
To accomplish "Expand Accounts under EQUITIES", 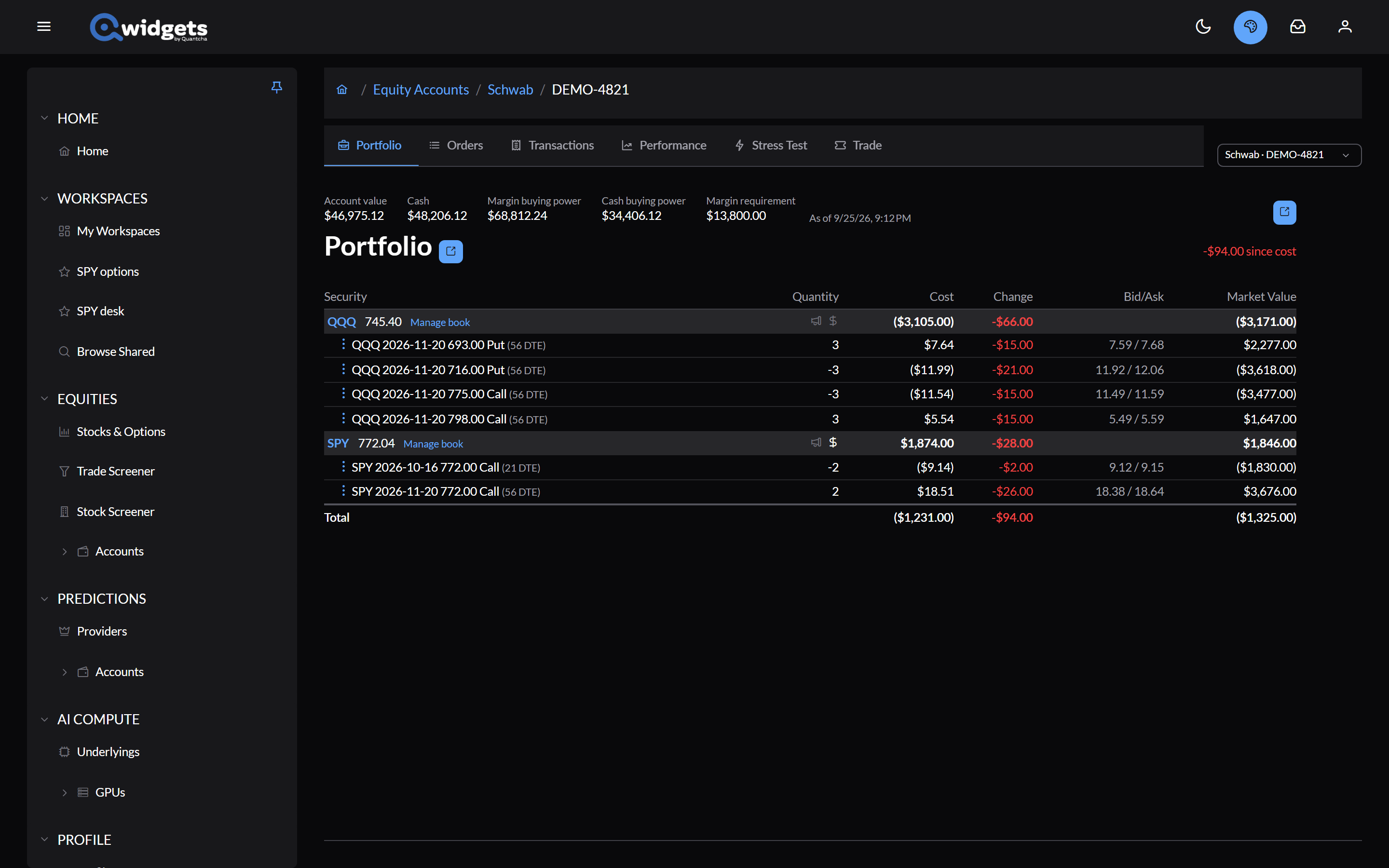I will click(64, 552).
